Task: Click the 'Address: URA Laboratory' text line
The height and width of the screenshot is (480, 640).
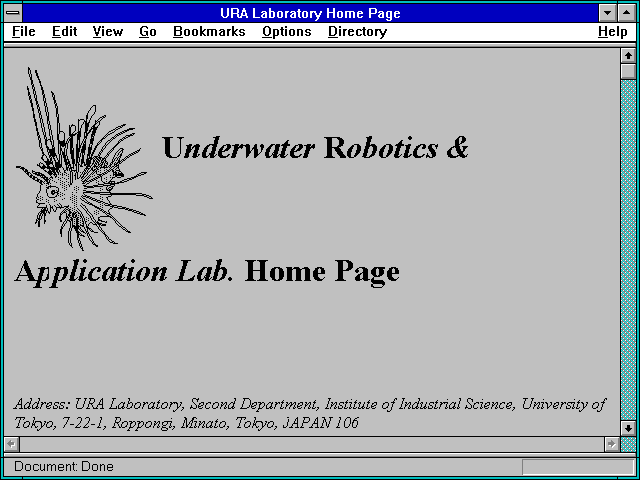Action: pos(309,404)
